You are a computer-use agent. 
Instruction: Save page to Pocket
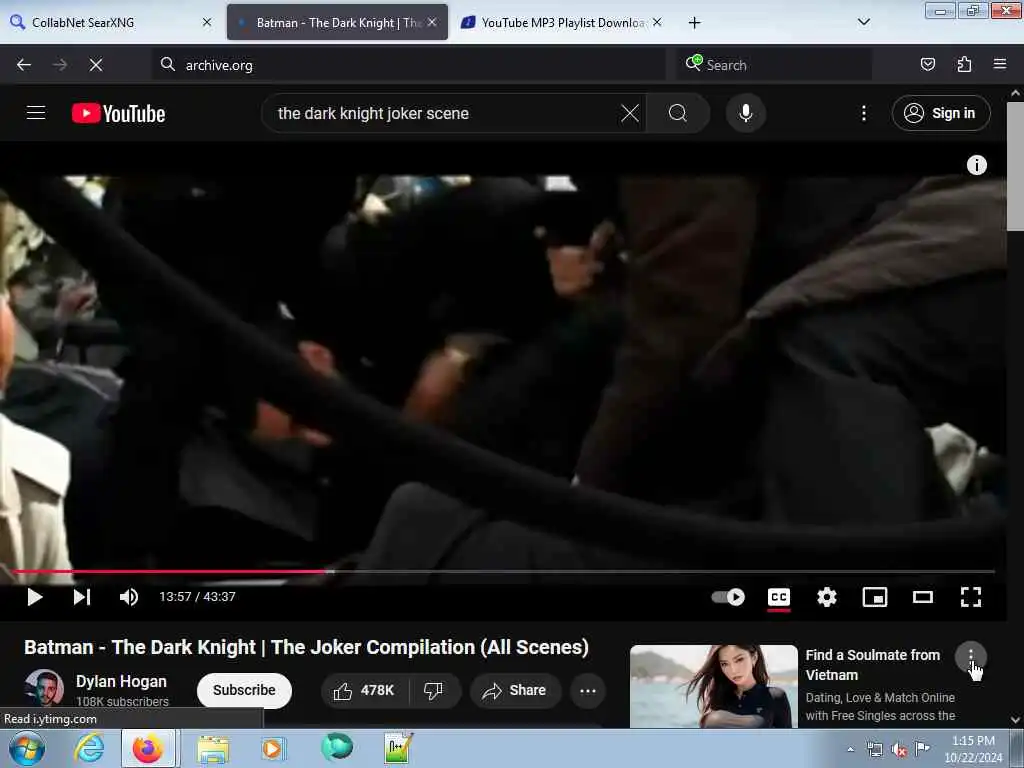927,65
